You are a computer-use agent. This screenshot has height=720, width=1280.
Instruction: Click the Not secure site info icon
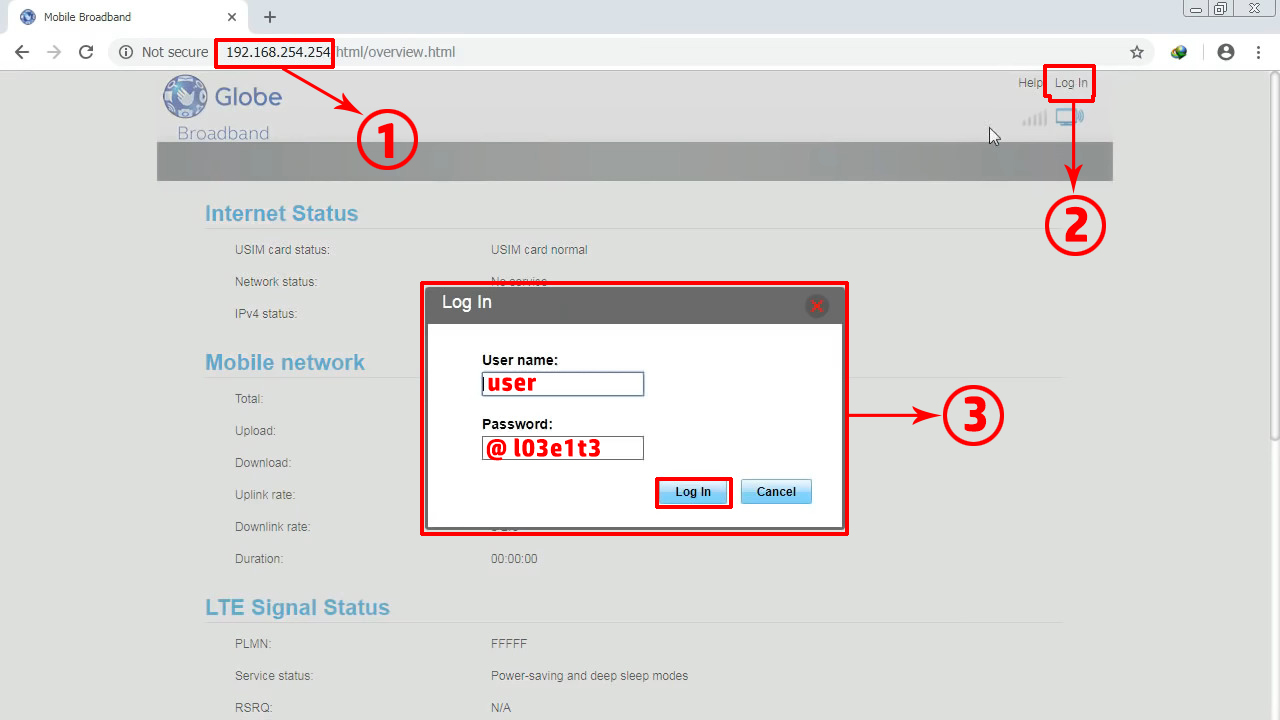tap(126, 52)
